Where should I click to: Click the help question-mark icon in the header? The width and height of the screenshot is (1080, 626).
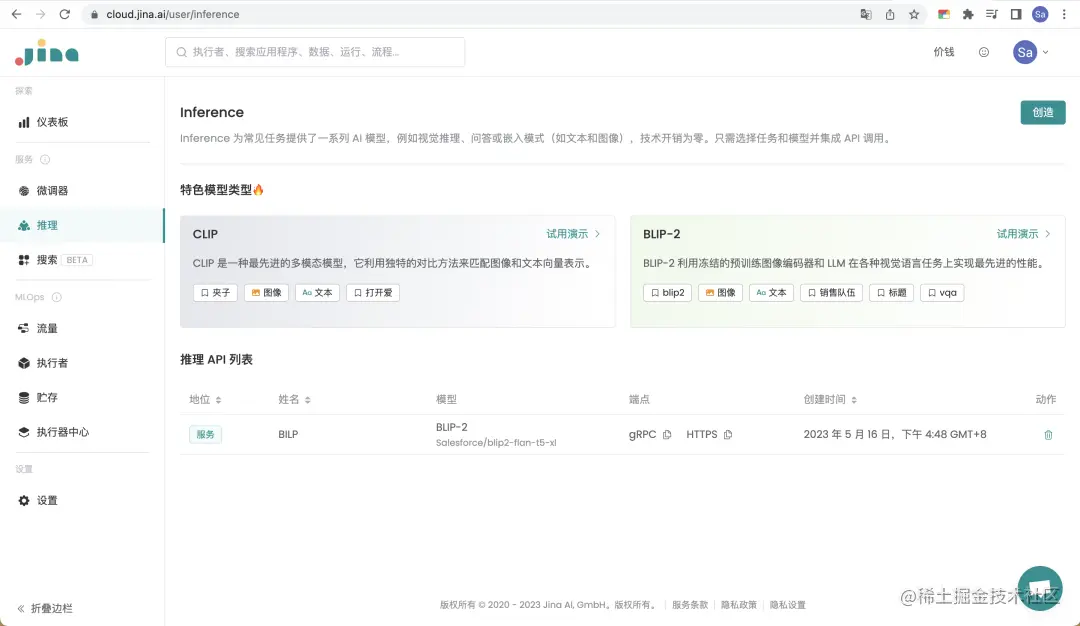985,51
